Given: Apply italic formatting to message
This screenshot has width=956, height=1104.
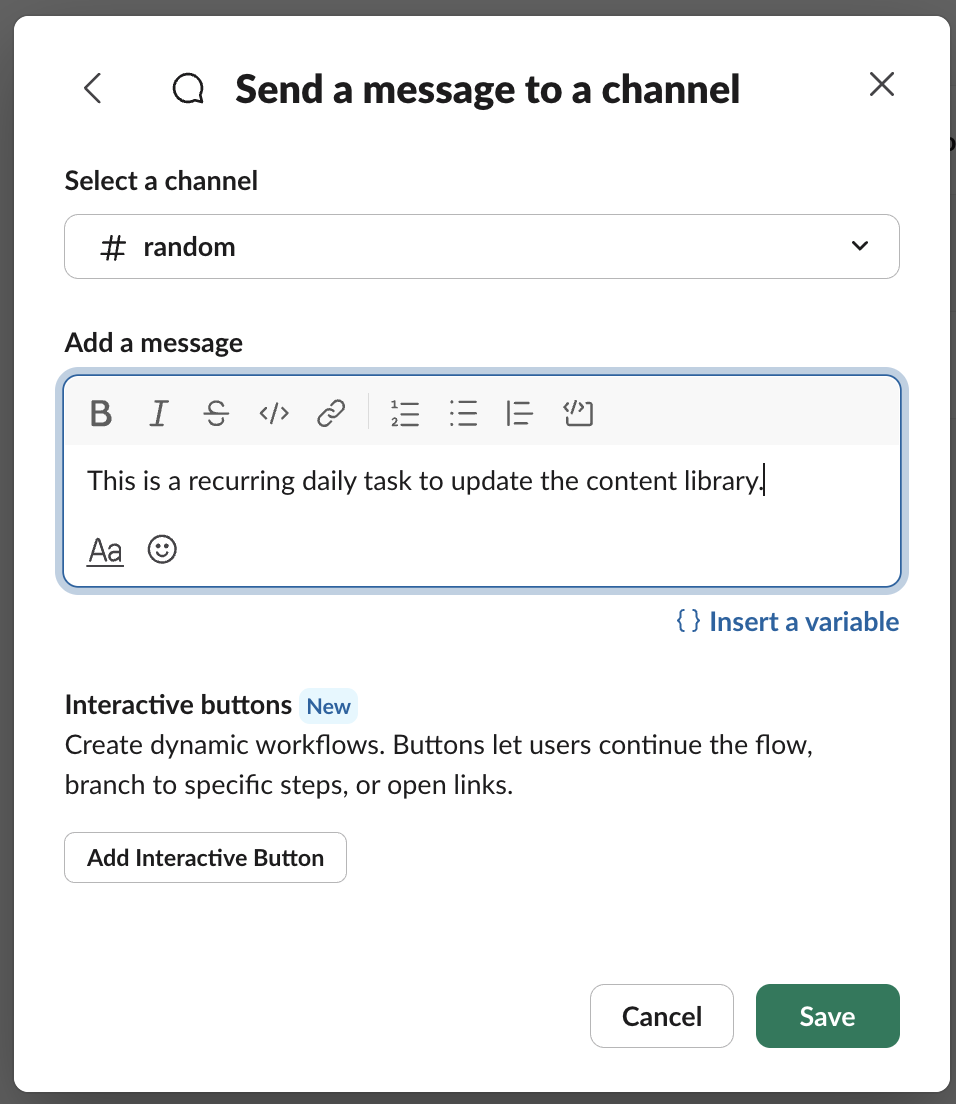Looking at the screenshot, I should (158, 413).
